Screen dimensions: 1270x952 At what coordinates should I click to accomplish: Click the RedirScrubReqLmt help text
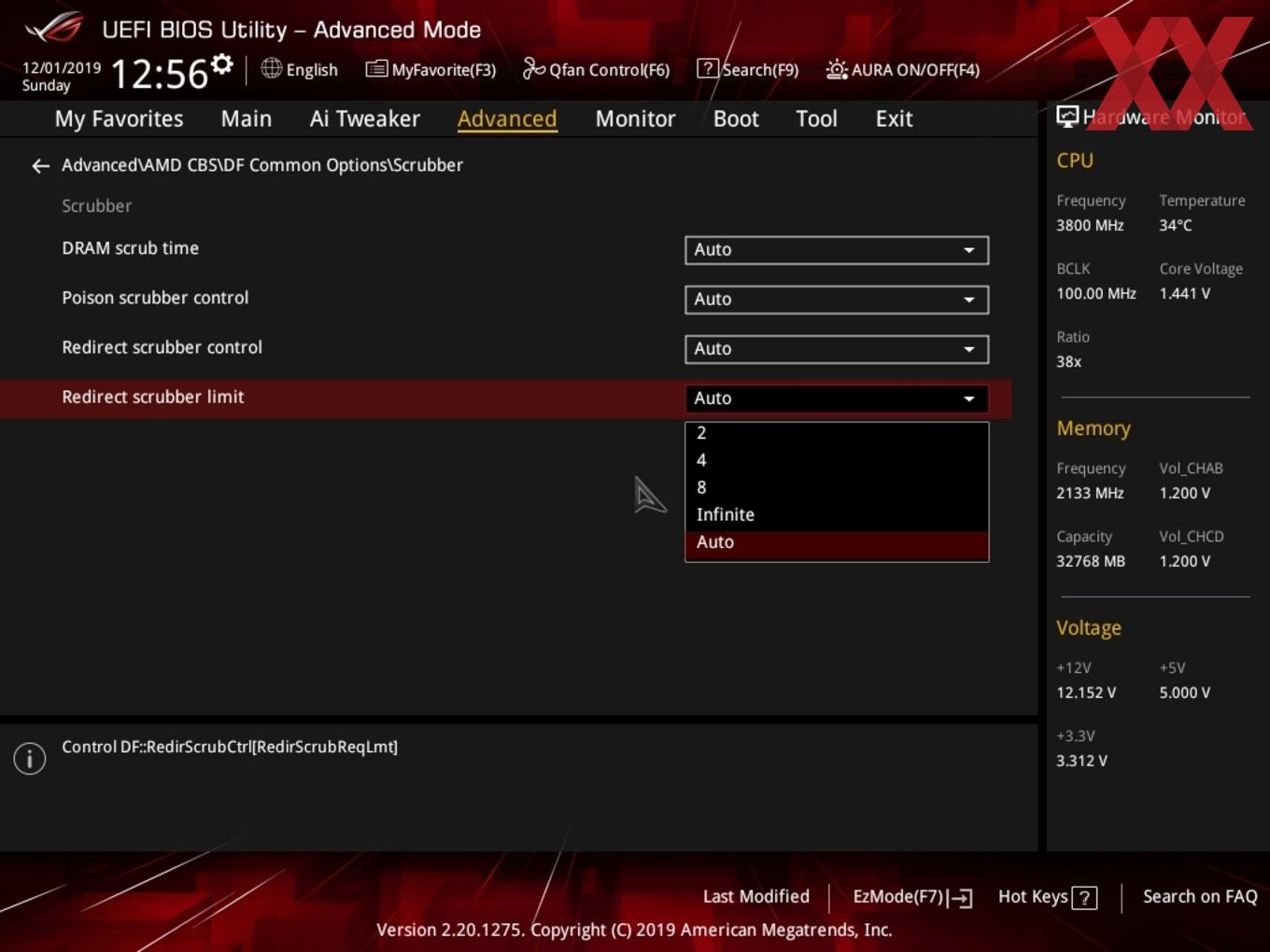coord(230,747)
